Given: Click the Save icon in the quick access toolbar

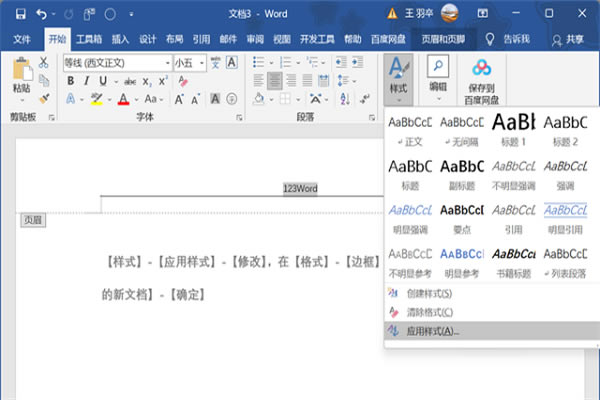Looking at the screenshot, I should (21, 14).
